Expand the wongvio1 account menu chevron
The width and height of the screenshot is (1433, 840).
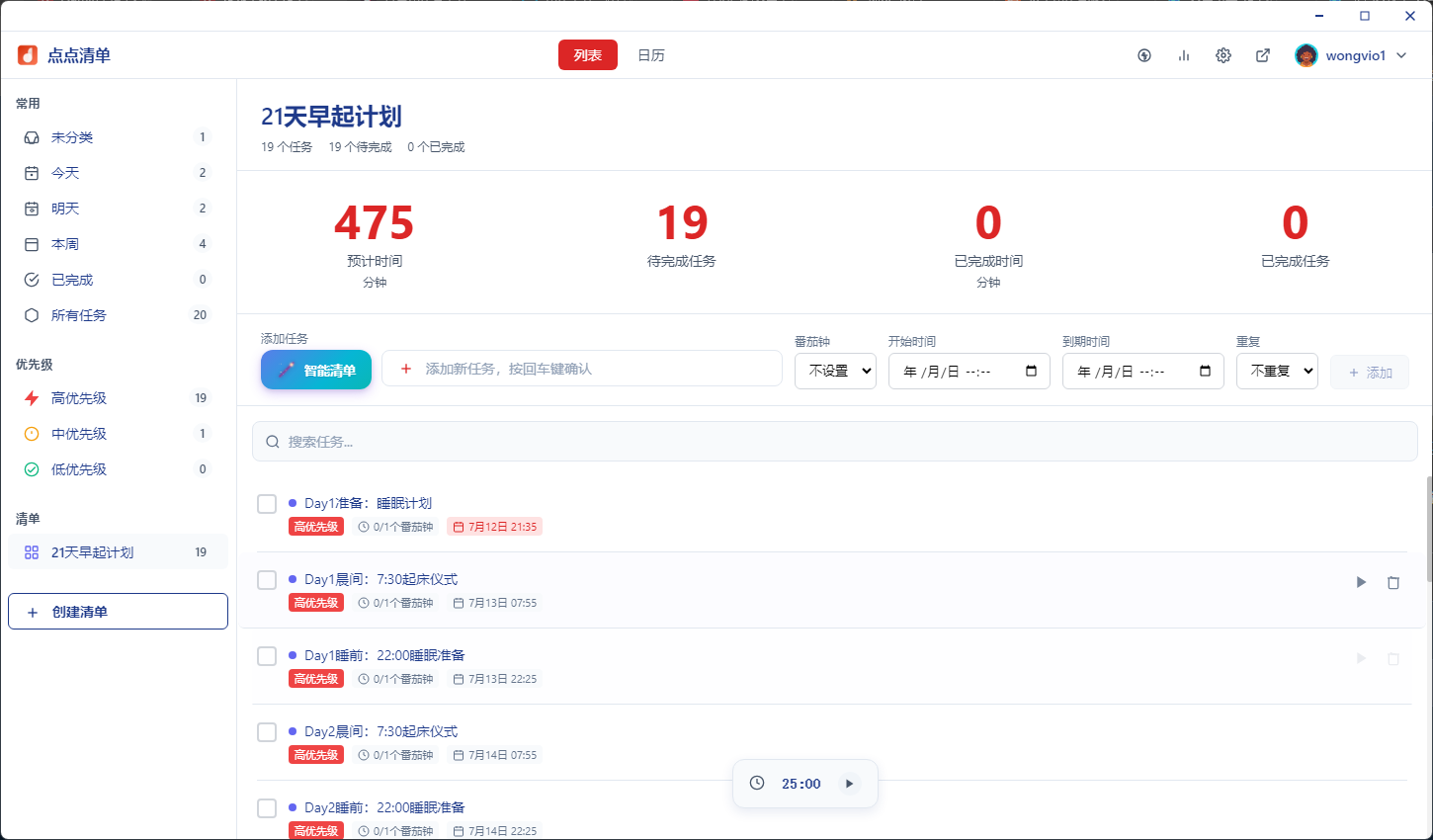click(x=1401, y=55)
